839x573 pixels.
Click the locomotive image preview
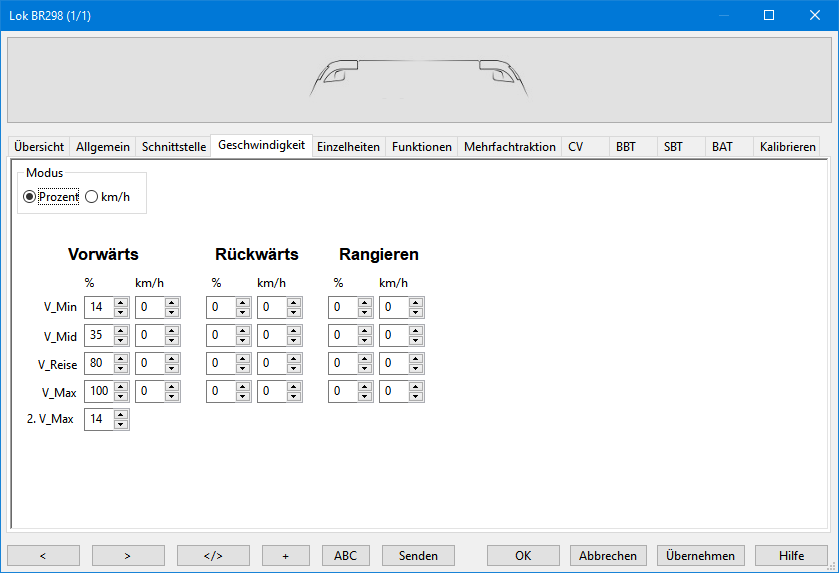point(419,80)
